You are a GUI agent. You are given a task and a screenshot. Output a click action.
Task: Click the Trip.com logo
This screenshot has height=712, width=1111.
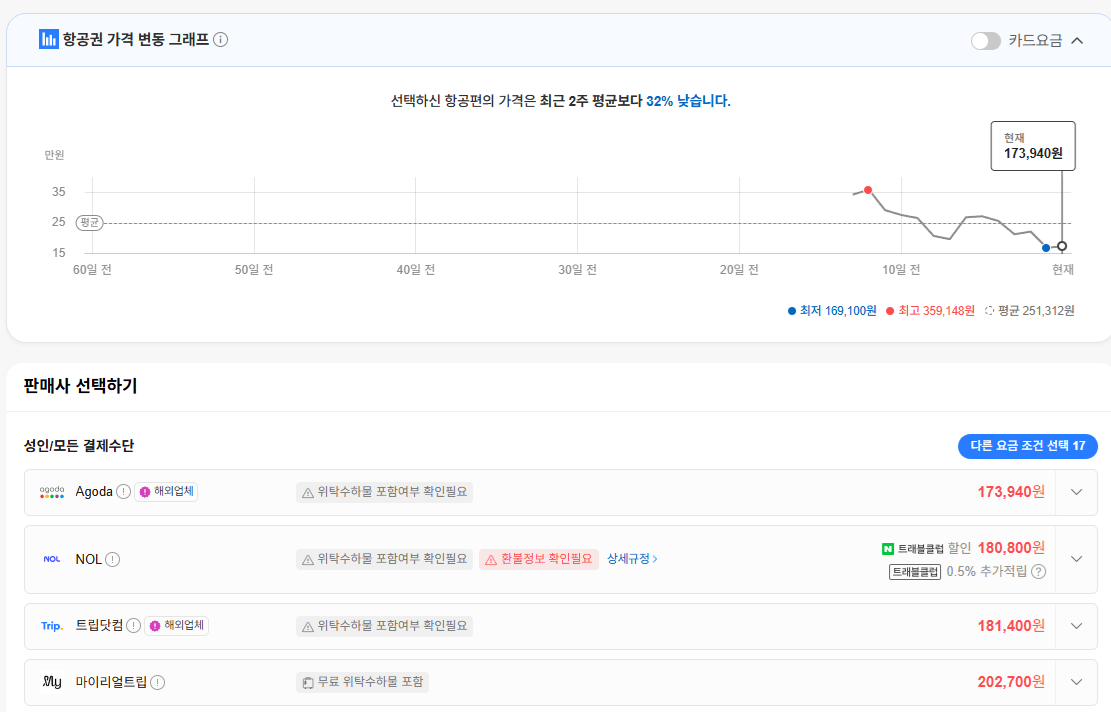coord(51,625)
